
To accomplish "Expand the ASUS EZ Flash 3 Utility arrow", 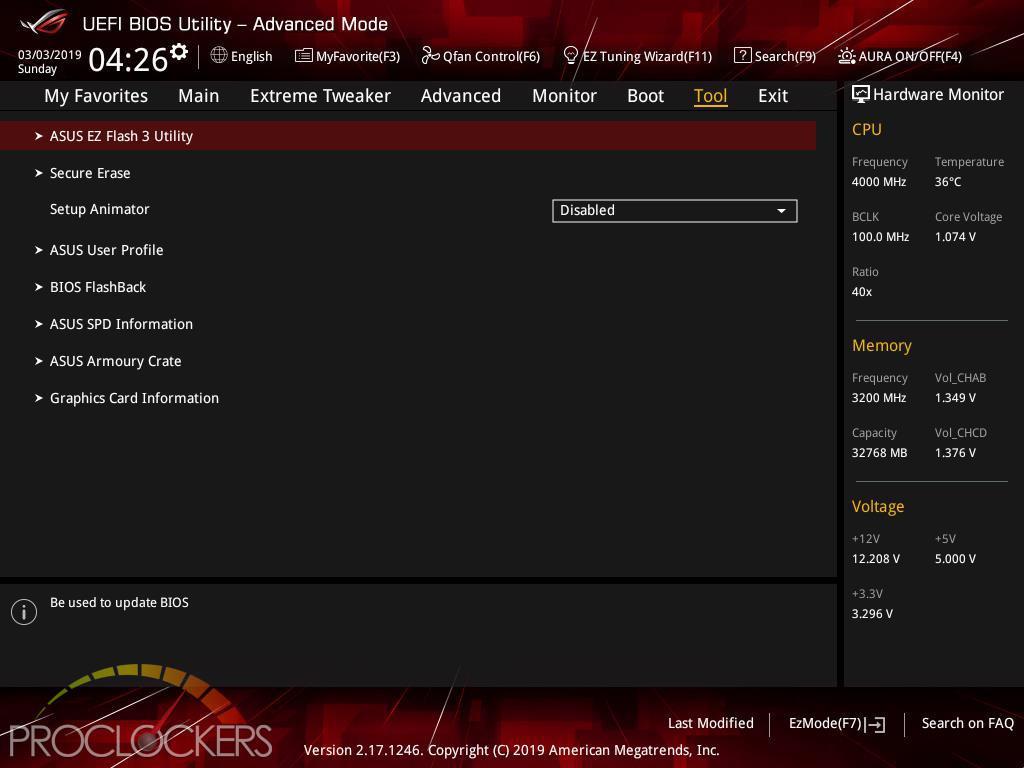I will [x=39, y=136].
